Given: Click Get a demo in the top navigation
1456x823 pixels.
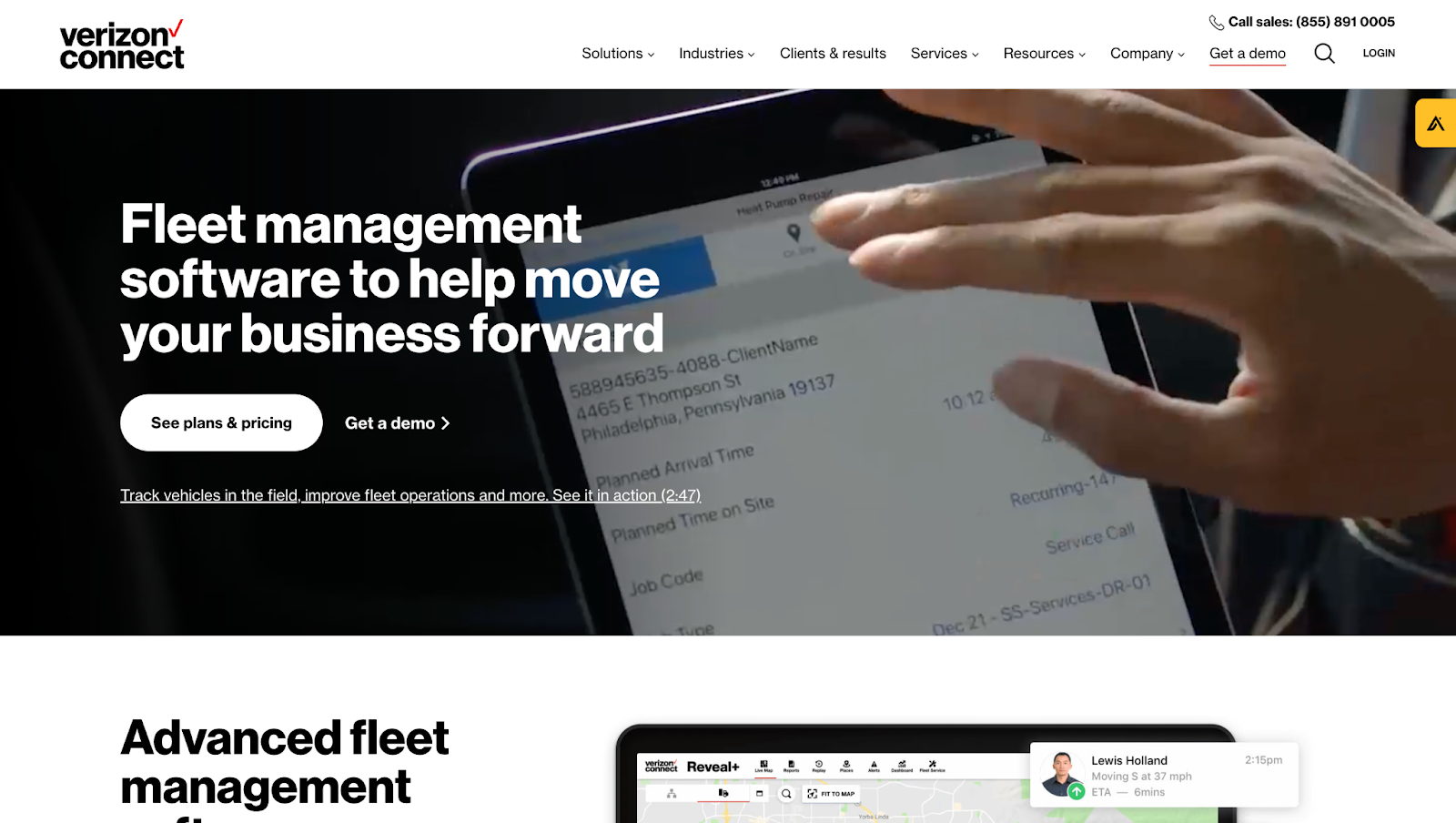Looking at the screenshot, I should point(1248,54).
